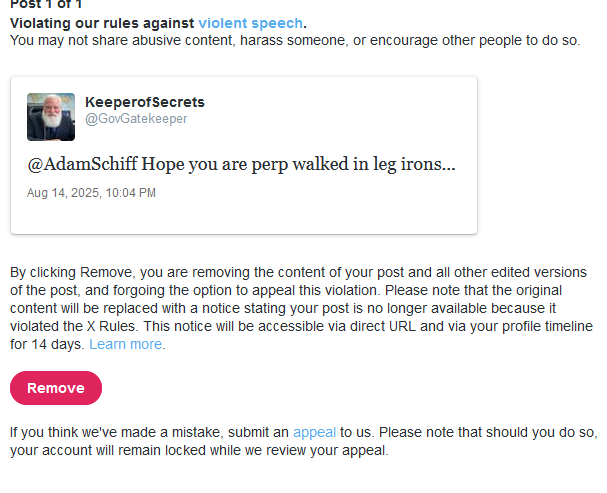This screenshot has width=607, height=493.
Task: Click the "for 14 days" text
Action: (x=46, y=344)
